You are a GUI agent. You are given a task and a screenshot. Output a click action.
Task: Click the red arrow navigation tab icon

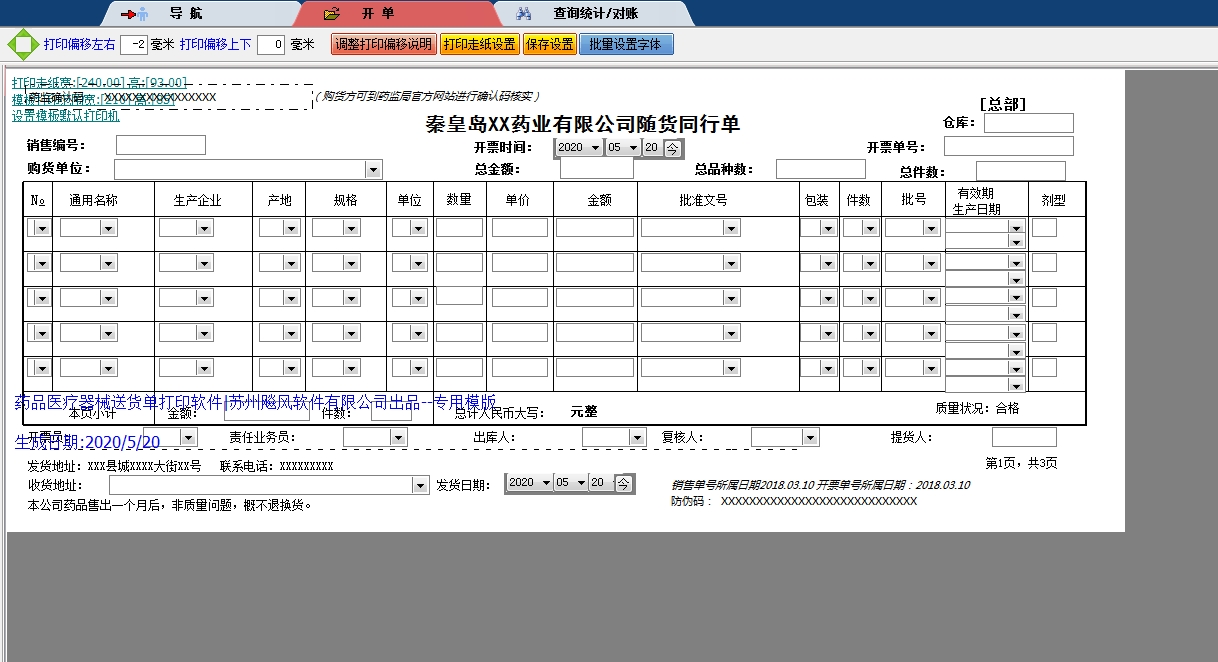tap(133, 14)
